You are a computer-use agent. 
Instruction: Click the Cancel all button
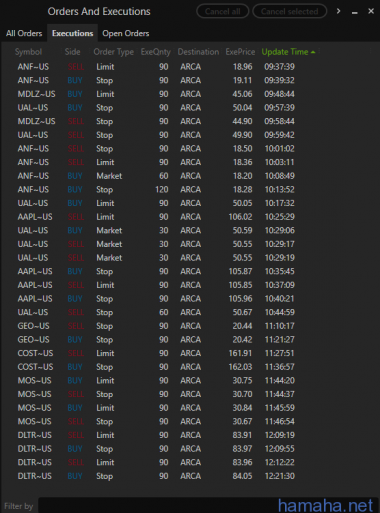(222, 11)
